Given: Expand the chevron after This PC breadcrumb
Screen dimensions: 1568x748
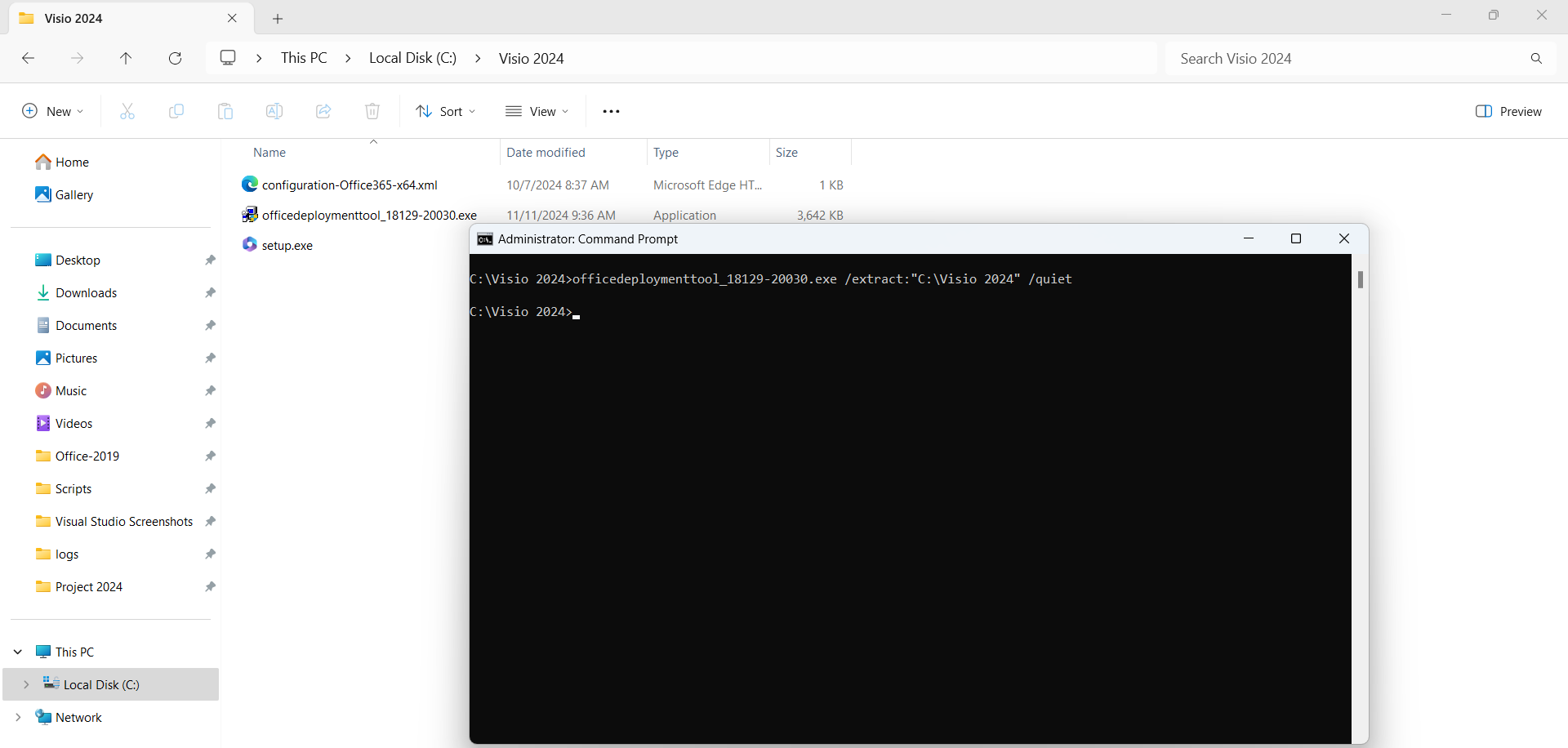Looking at the screenshot, I should pyautogui.click(x=348, y=58).
